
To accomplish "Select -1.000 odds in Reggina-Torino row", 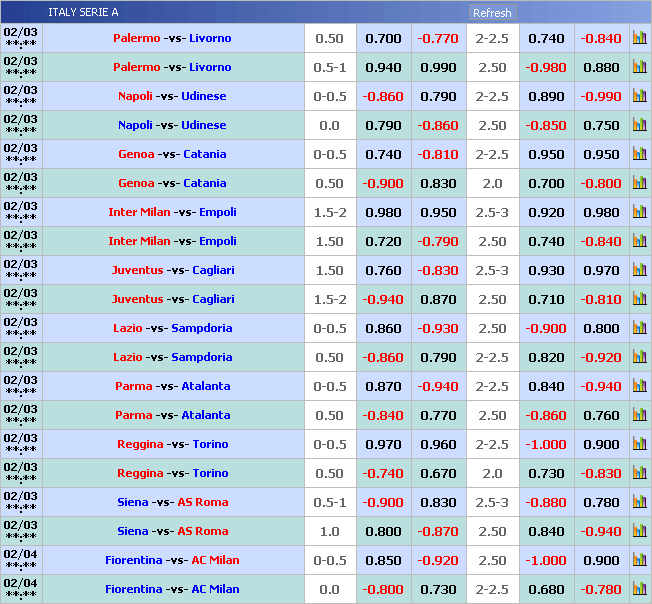I will pyautogui.click(x=546, y=444).
